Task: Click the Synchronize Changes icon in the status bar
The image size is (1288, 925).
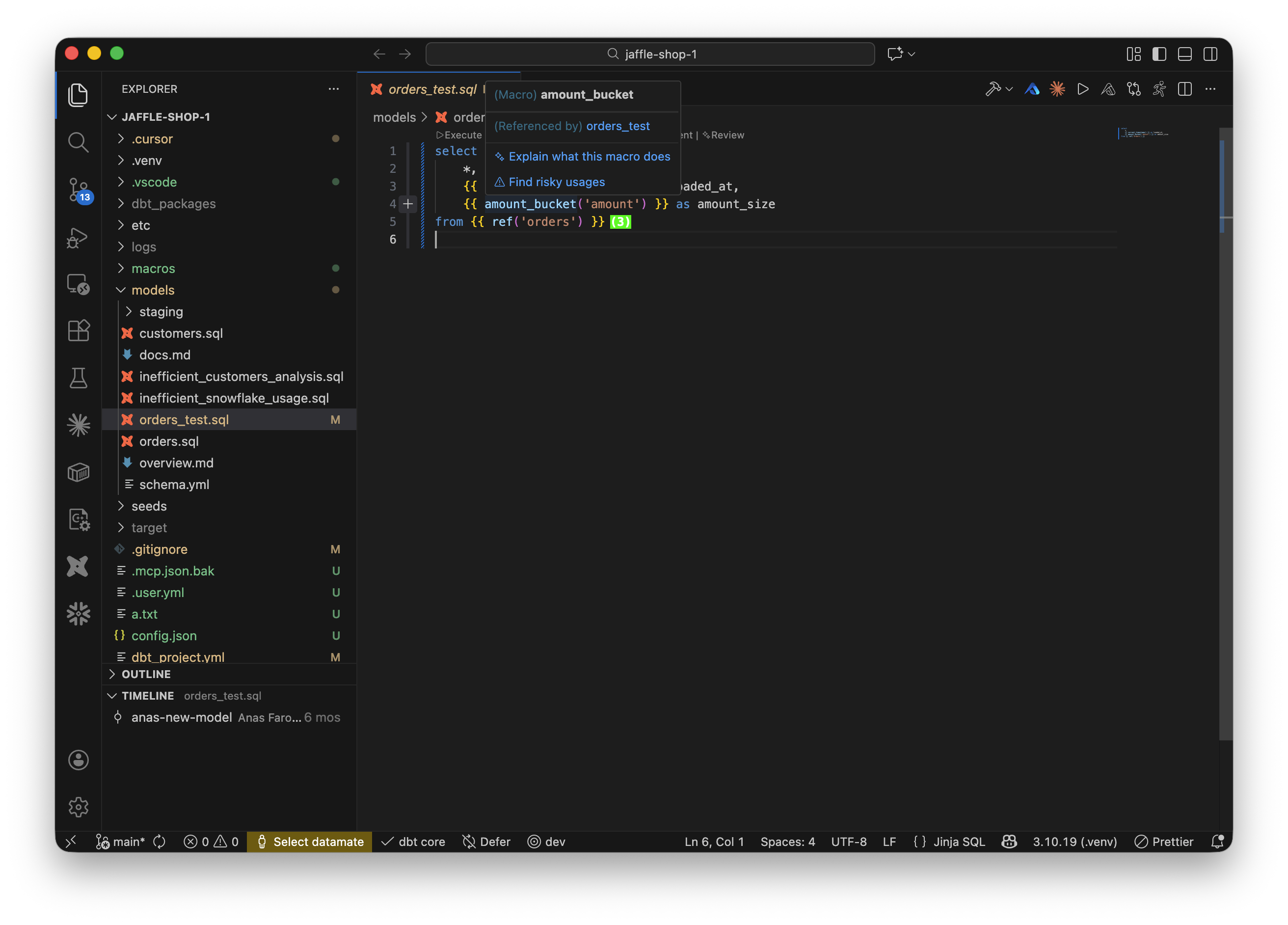Action: pyautogui.click(x=160, y=842)
